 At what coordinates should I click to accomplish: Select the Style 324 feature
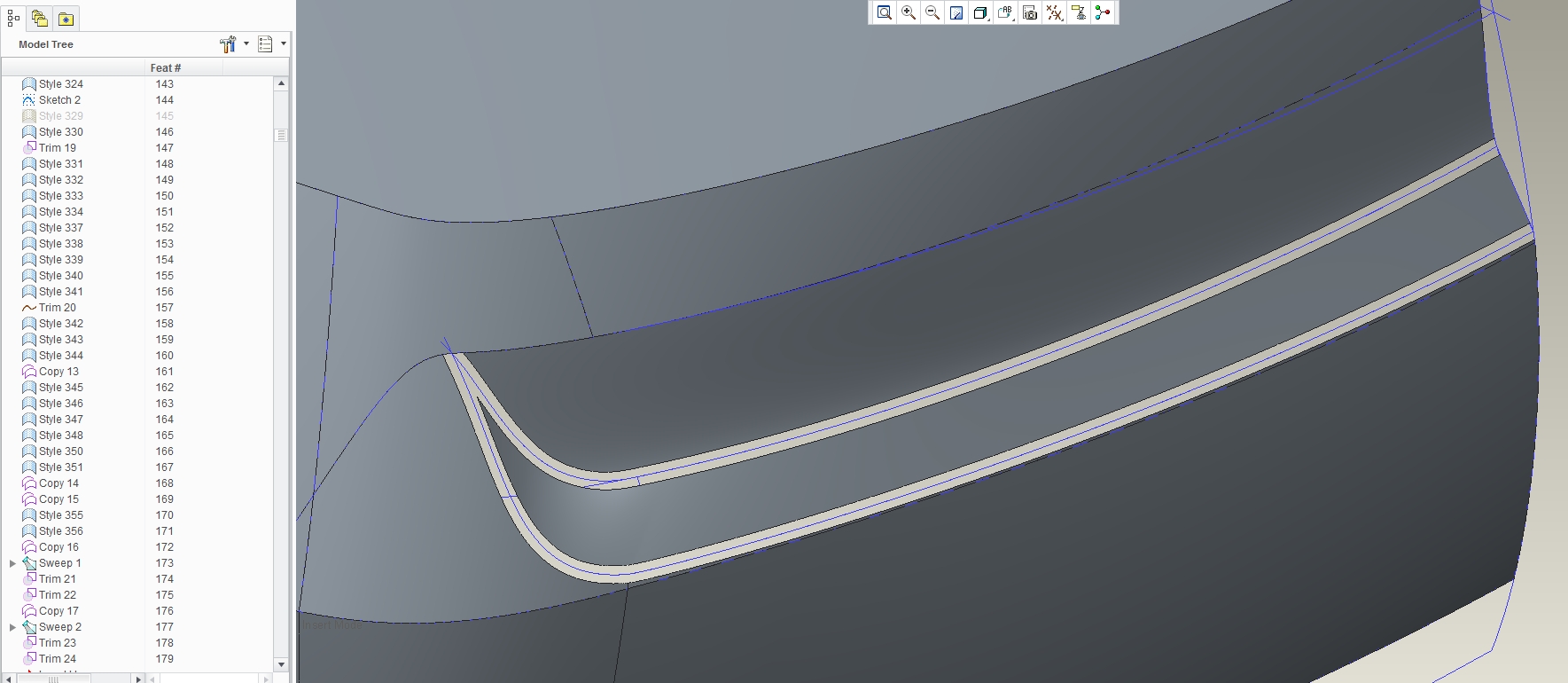coord(61,84)
